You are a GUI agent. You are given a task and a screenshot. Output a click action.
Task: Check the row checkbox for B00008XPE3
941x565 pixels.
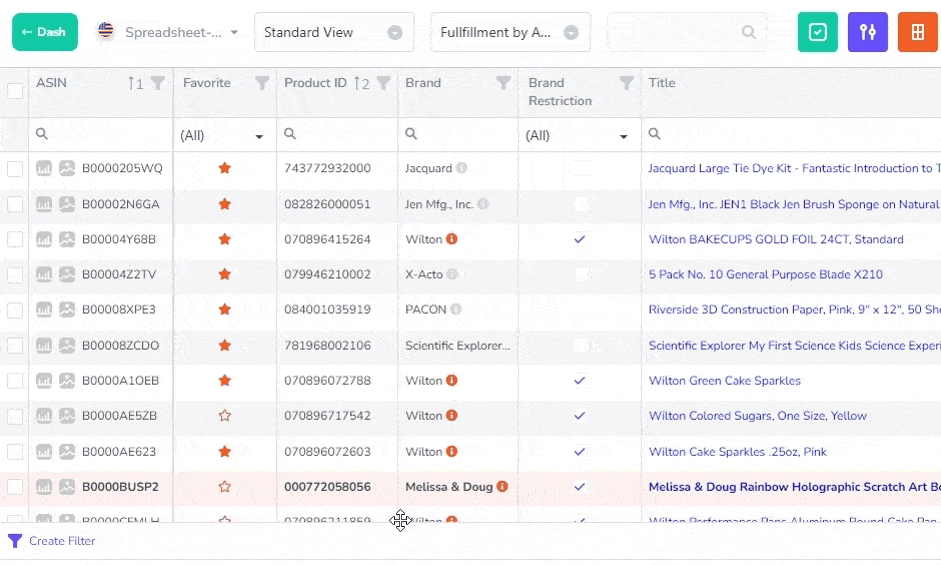pyautogui.click(x=15, y=310)
